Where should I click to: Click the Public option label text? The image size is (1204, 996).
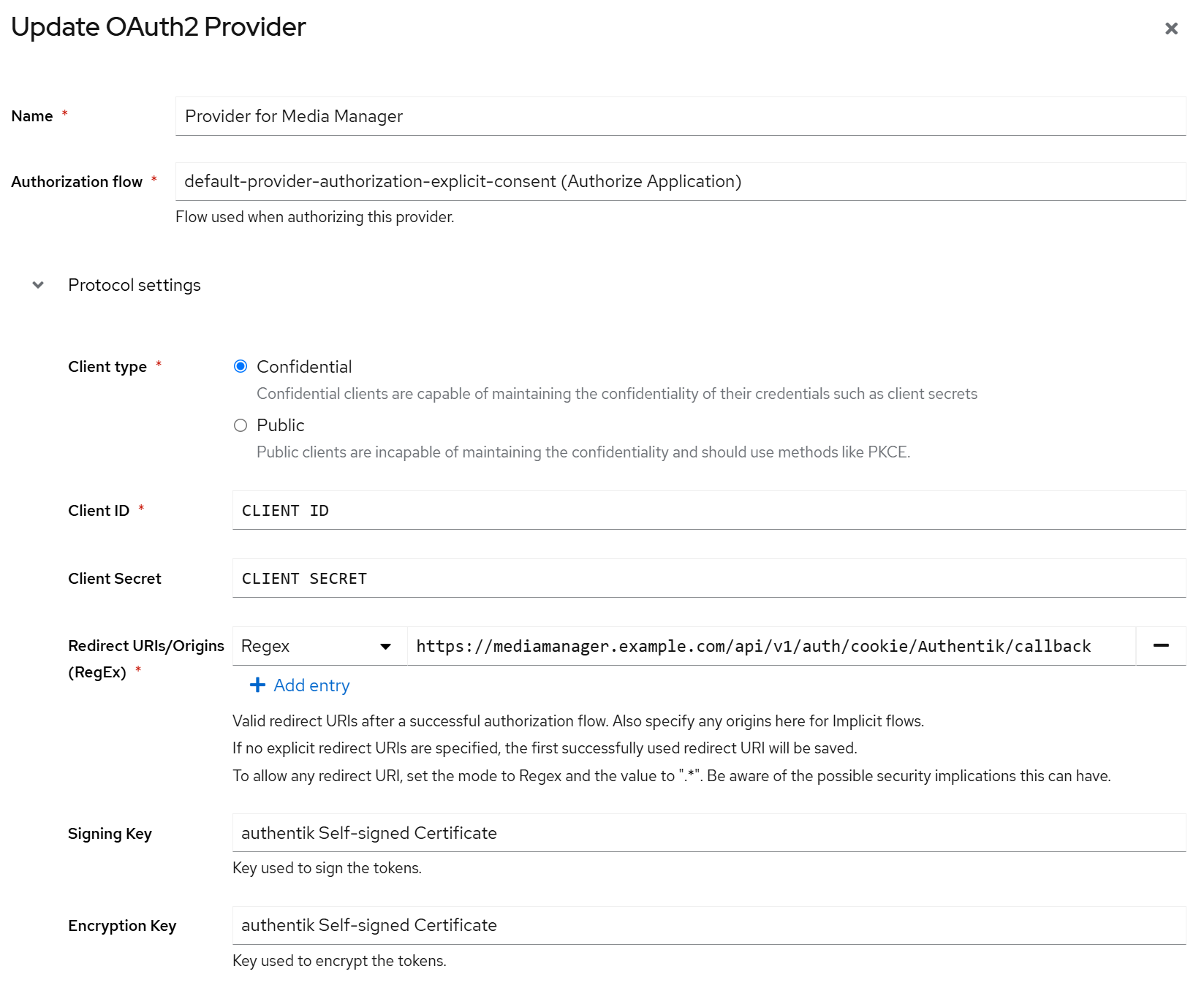tap(281, 425)
